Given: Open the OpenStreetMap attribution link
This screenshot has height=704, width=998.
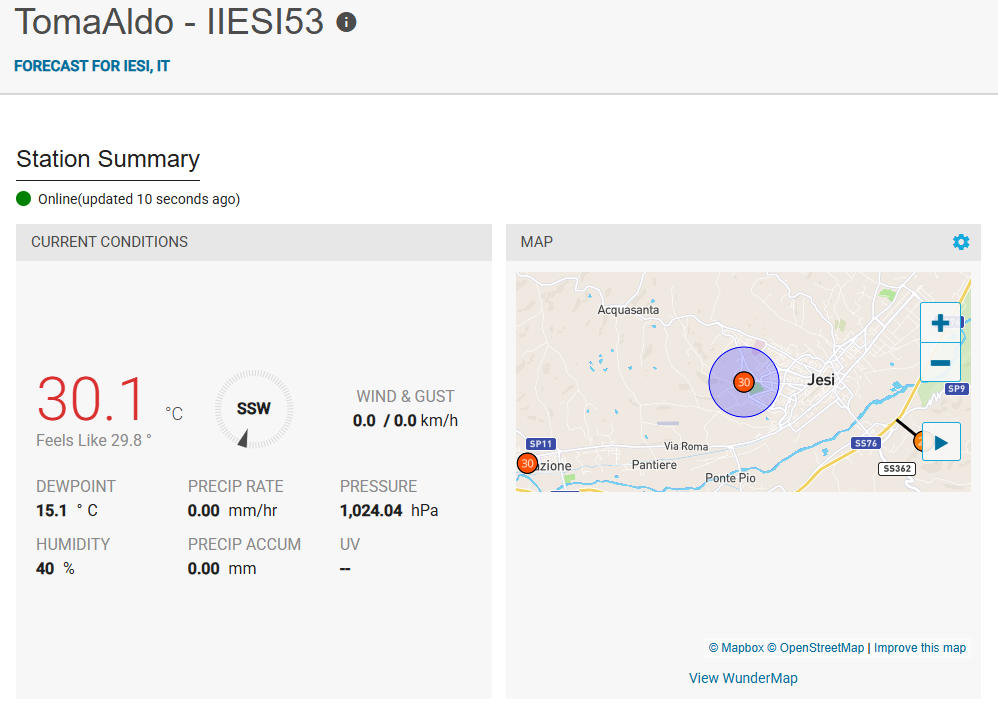Looking at the screenshot, I should pos(815,648).
